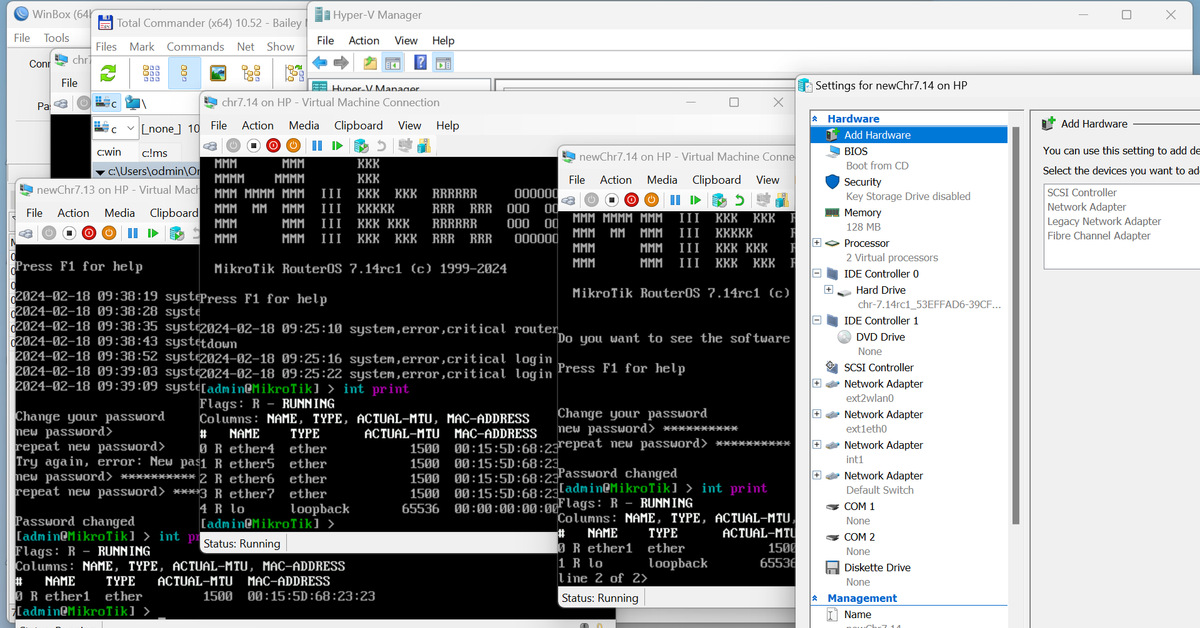Select Add Hardware in the hardware tree

click(x=876, y=134)
